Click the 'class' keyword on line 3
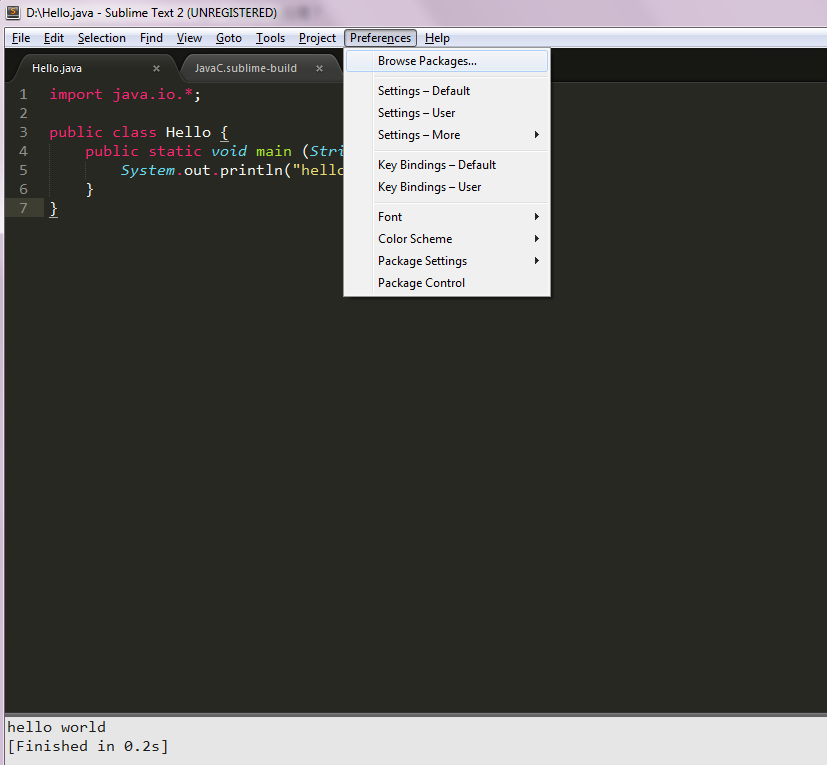The height and width of the screenshot is (765, 827). tap(134, 132)
